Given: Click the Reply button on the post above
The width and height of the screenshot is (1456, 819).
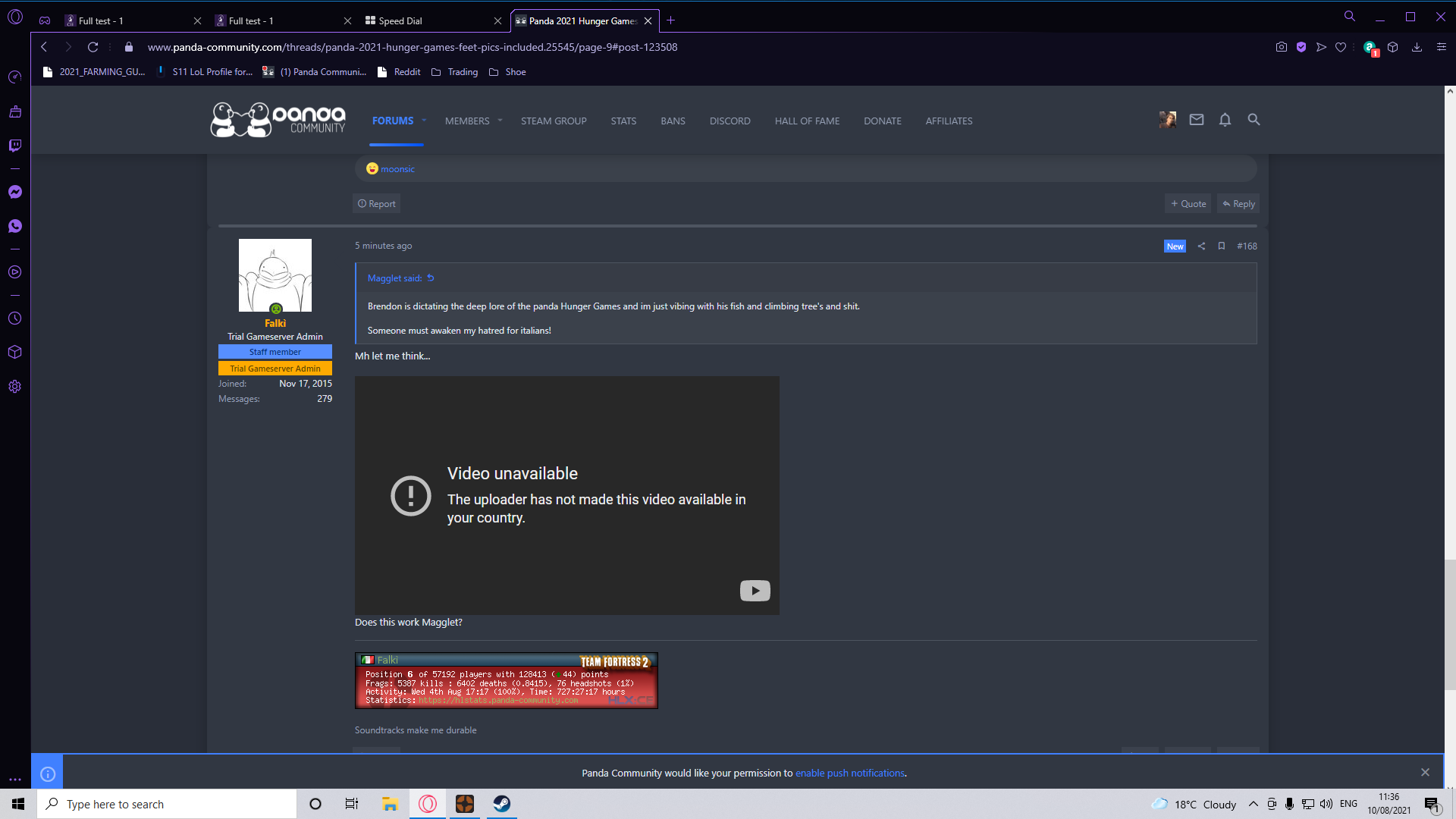Looking at the screenshot, I should coord(1238,204).
